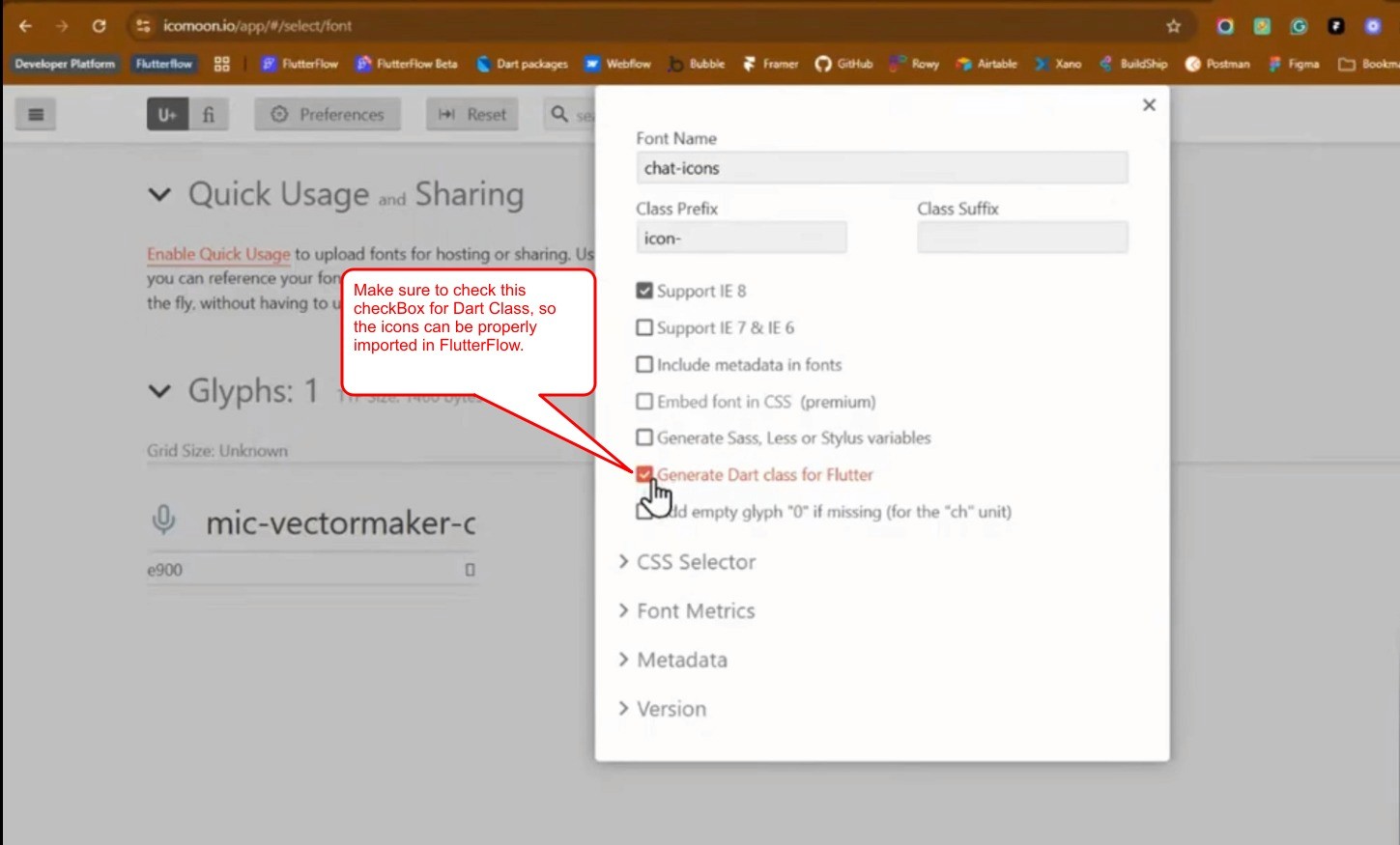Open the BuildShip bookmark
This screenshot has width=1400, height=845.
coord(1133,64)
